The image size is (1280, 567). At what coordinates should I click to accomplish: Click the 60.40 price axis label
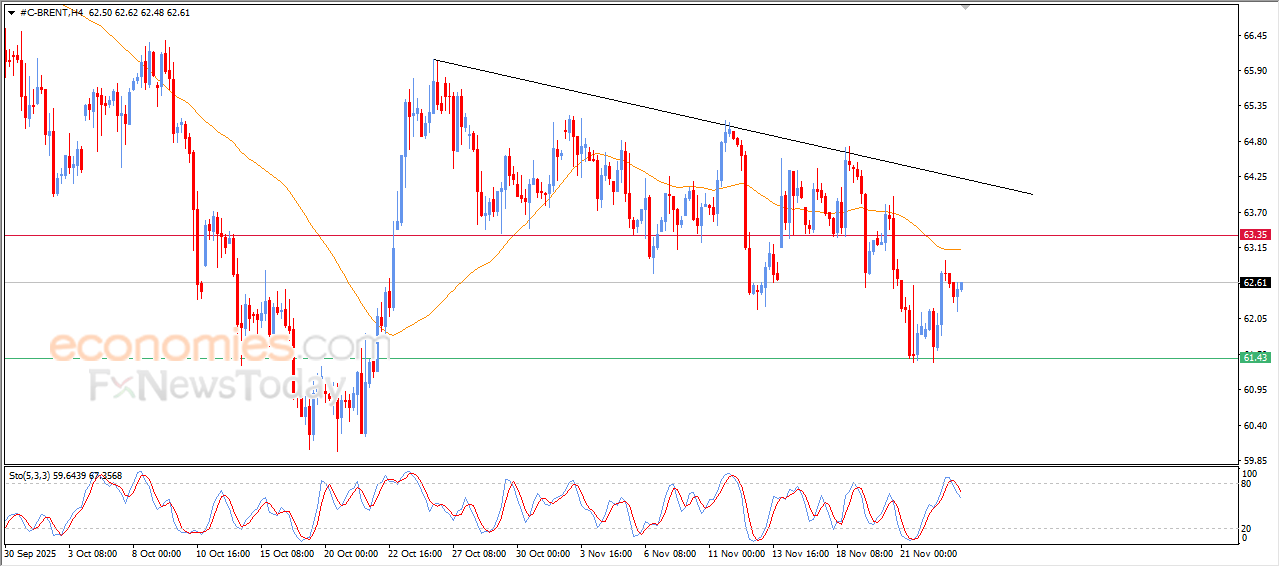point(1255,425)
